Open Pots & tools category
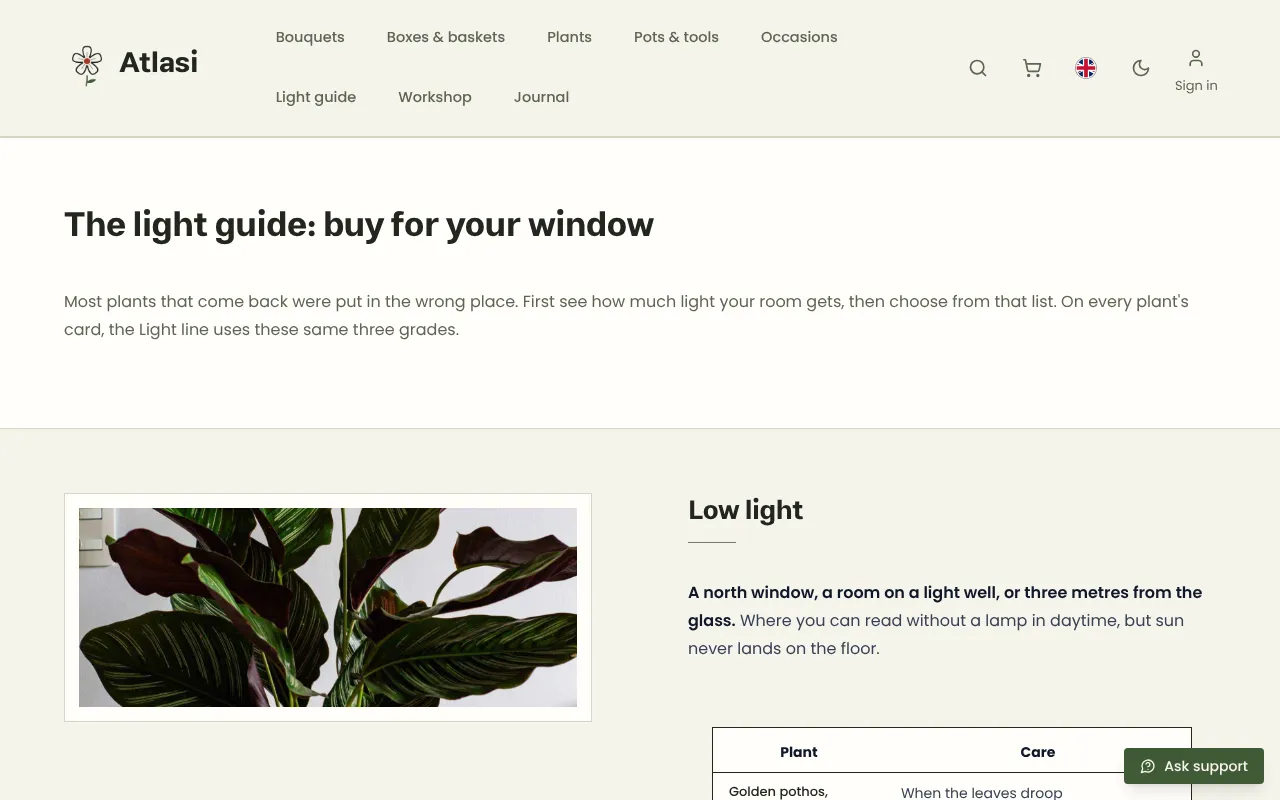This screenshot has width=1280, height=800. (x=676, y=37)
